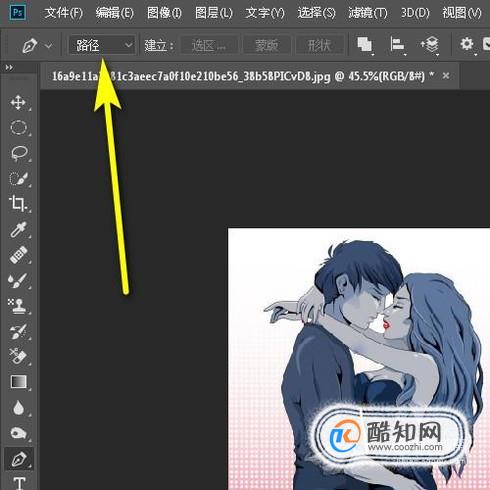Click the couple illustration on canvas

[359, 359]
